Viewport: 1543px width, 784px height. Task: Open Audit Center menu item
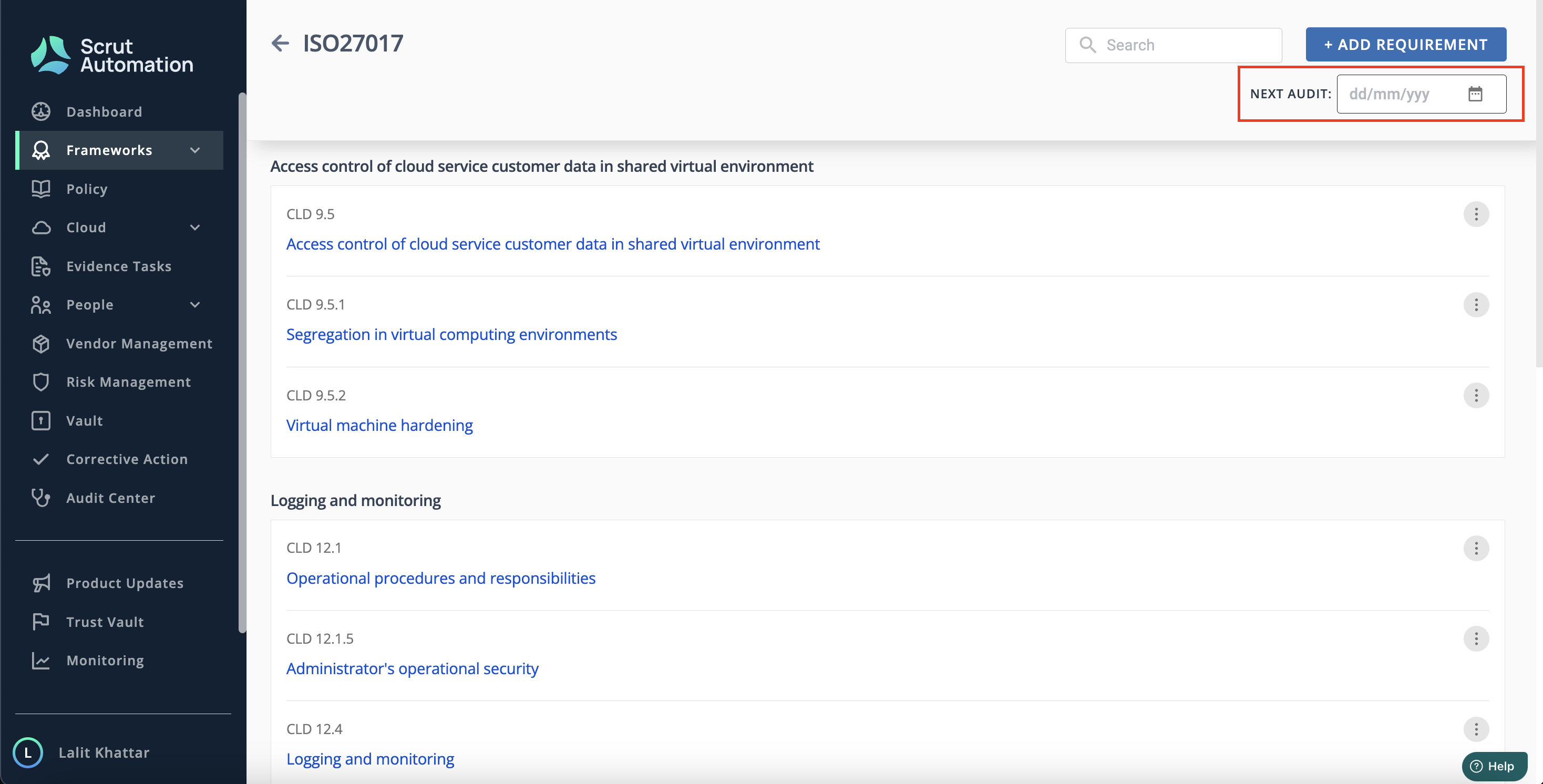119,498
